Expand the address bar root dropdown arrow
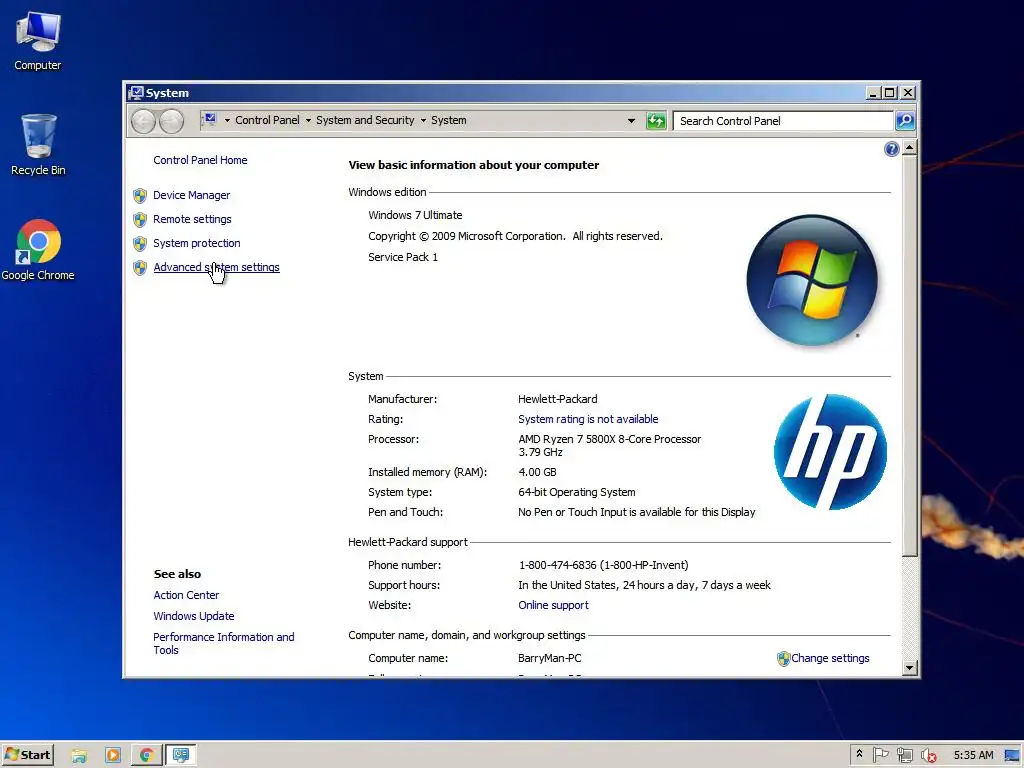This screenshot has height=768, width=1024. click(227, 120)
